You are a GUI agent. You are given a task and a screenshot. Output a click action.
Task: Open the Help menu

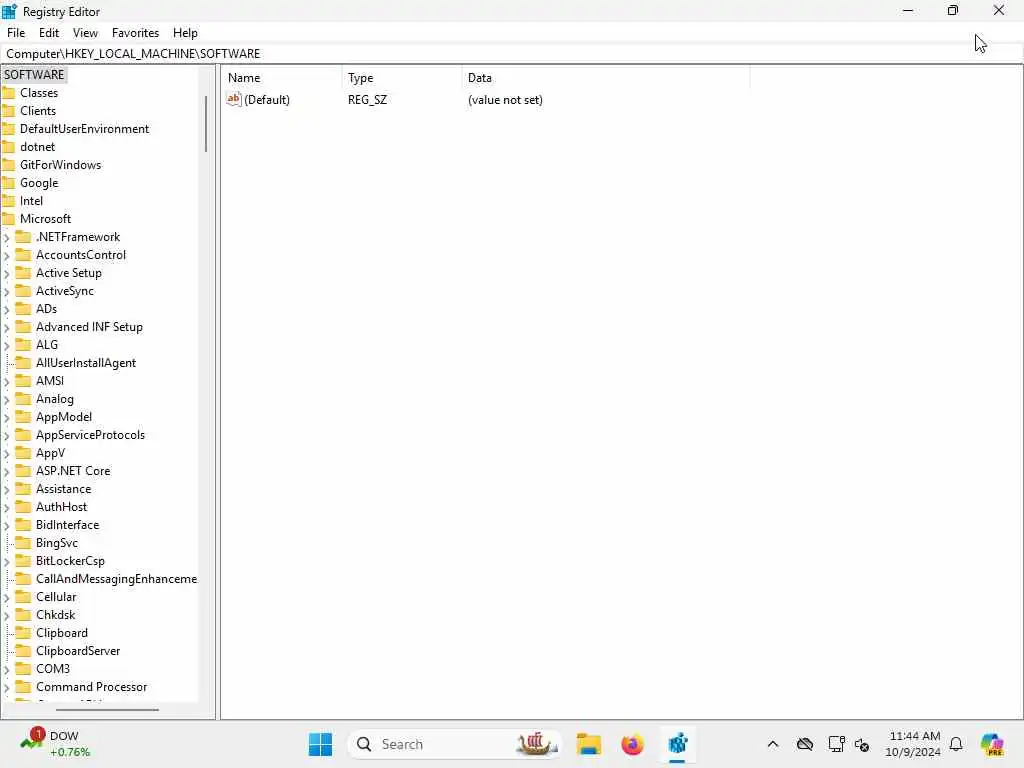click(185, 33)
